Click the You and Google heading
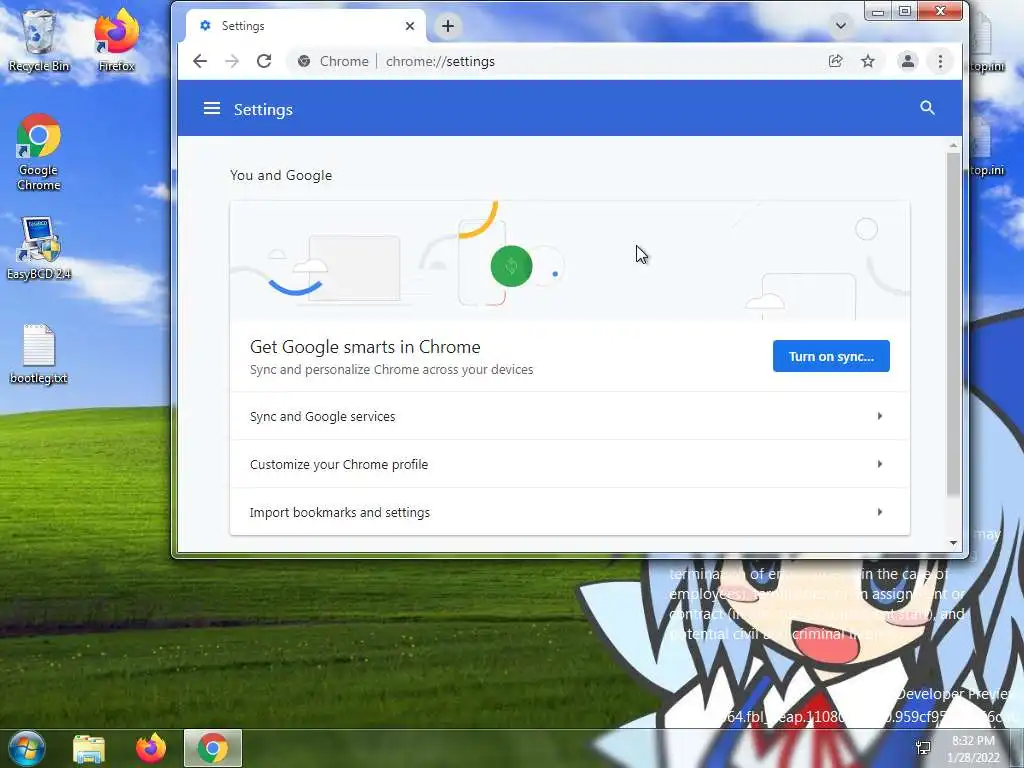This screenshot has width=1024, height=768. pos(281,175)
